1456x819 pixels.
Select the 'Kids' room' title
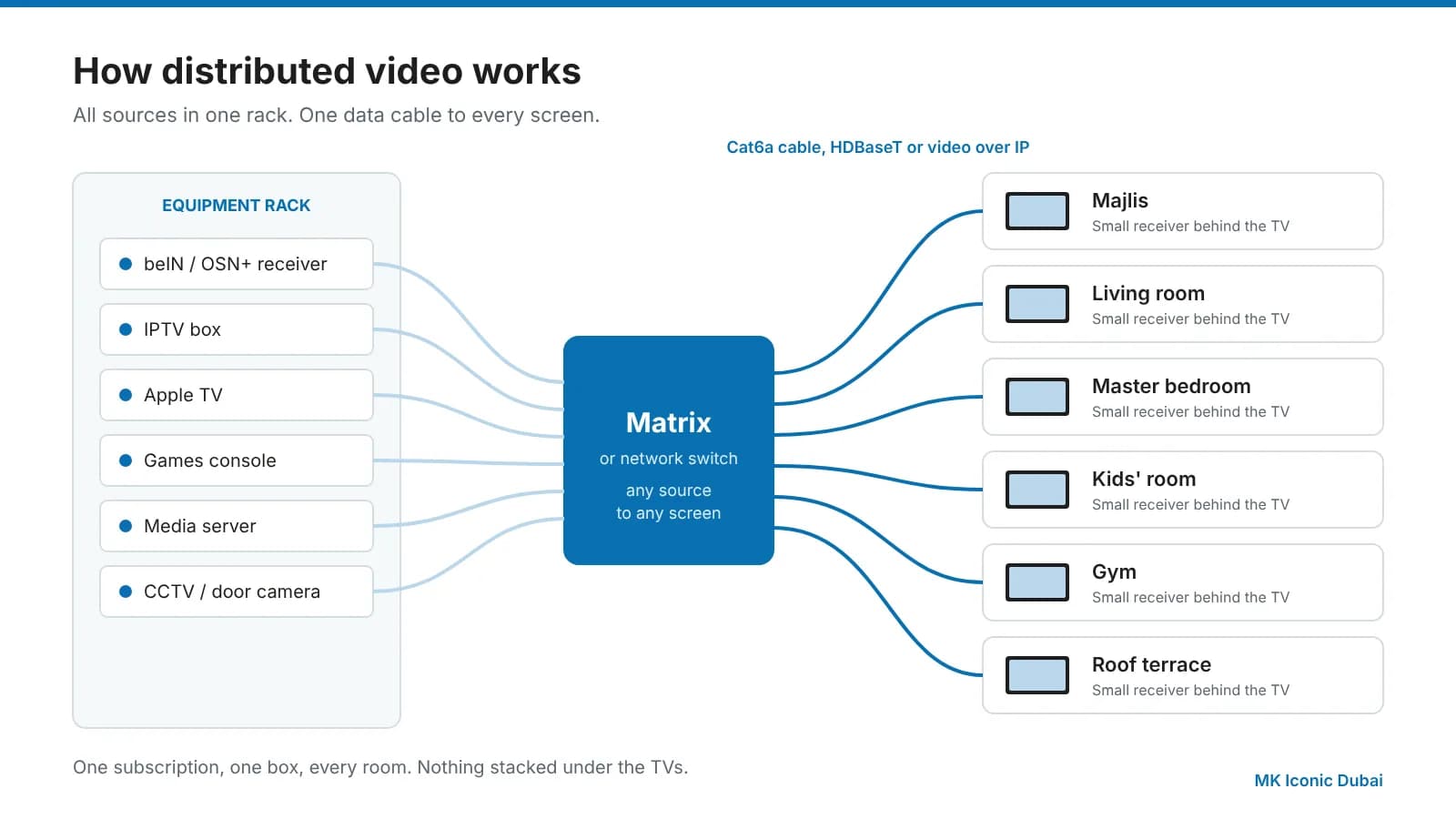click(x=1144, y=480)
